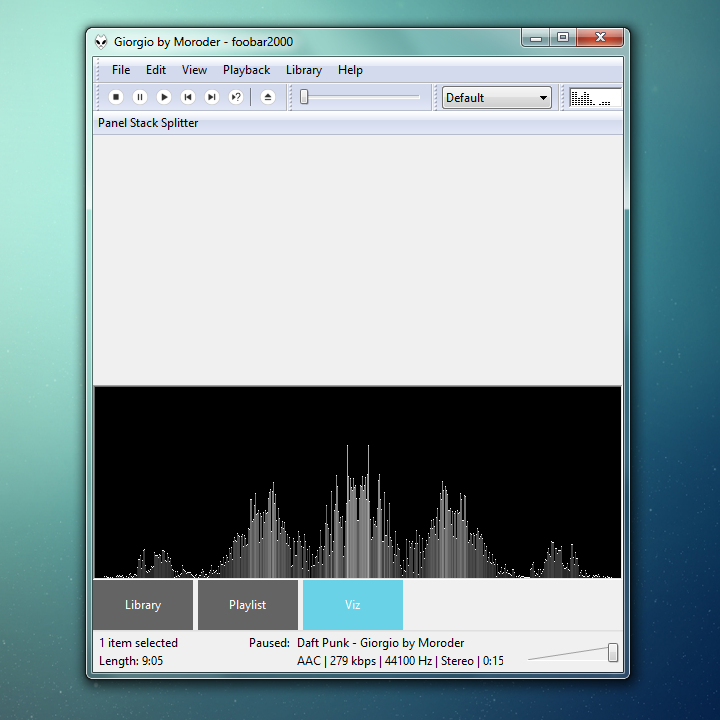Open the View menu
The width and height of the screenshot is (720, 720).
[x=194, y=70]
